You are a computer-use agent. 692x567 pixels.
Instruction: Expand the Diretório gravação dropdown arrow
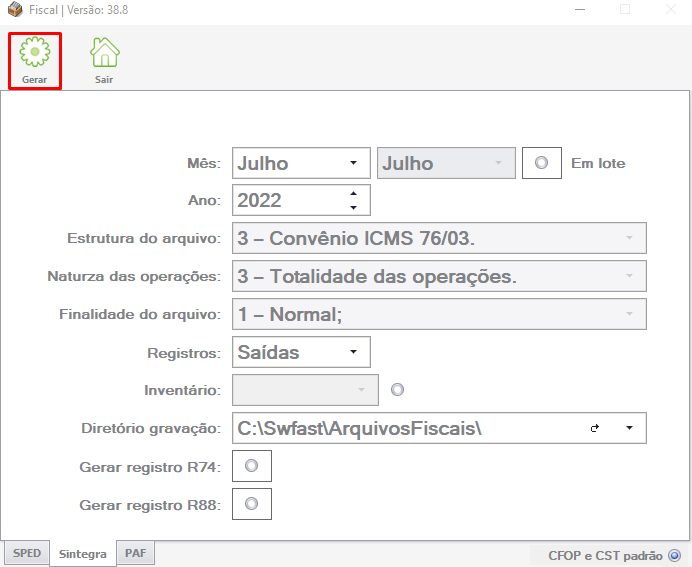point(629,428)
